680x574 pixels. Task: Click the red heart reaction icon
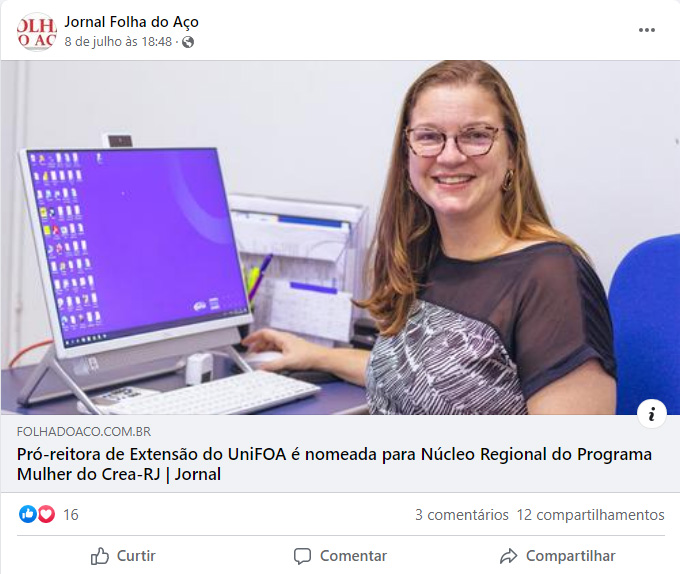coord(46,514)
